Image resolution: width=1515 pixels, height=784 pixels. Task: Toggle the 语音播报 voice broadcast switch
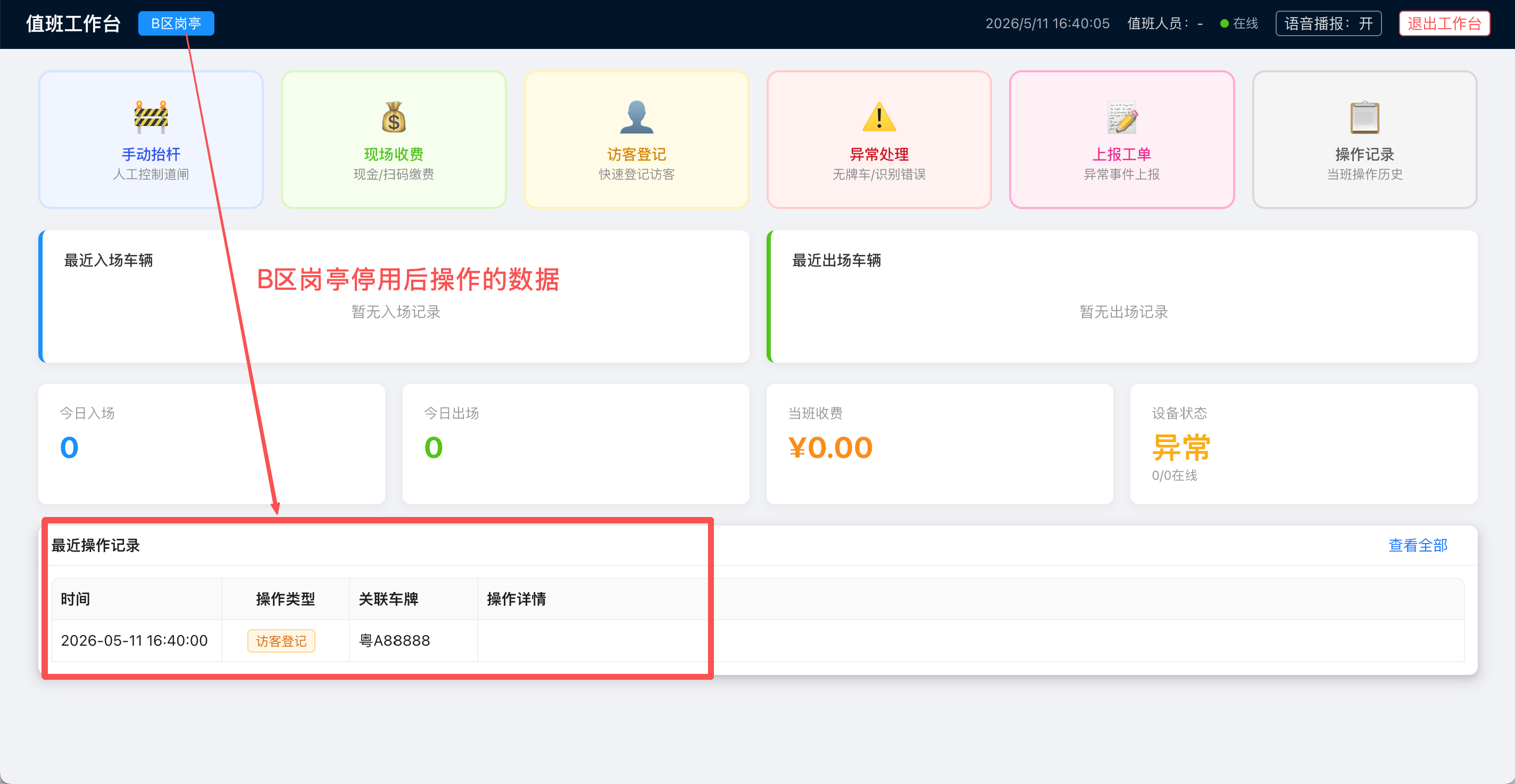click(x=1328, y=23)
